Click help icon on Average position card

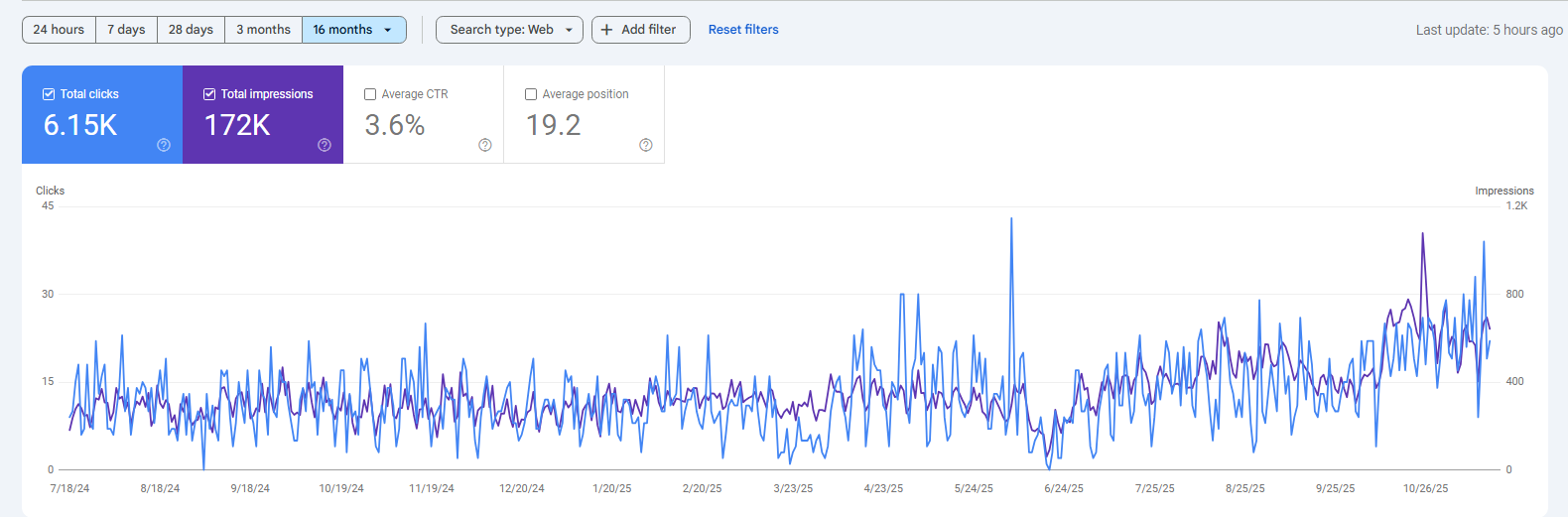pos(646,145)
